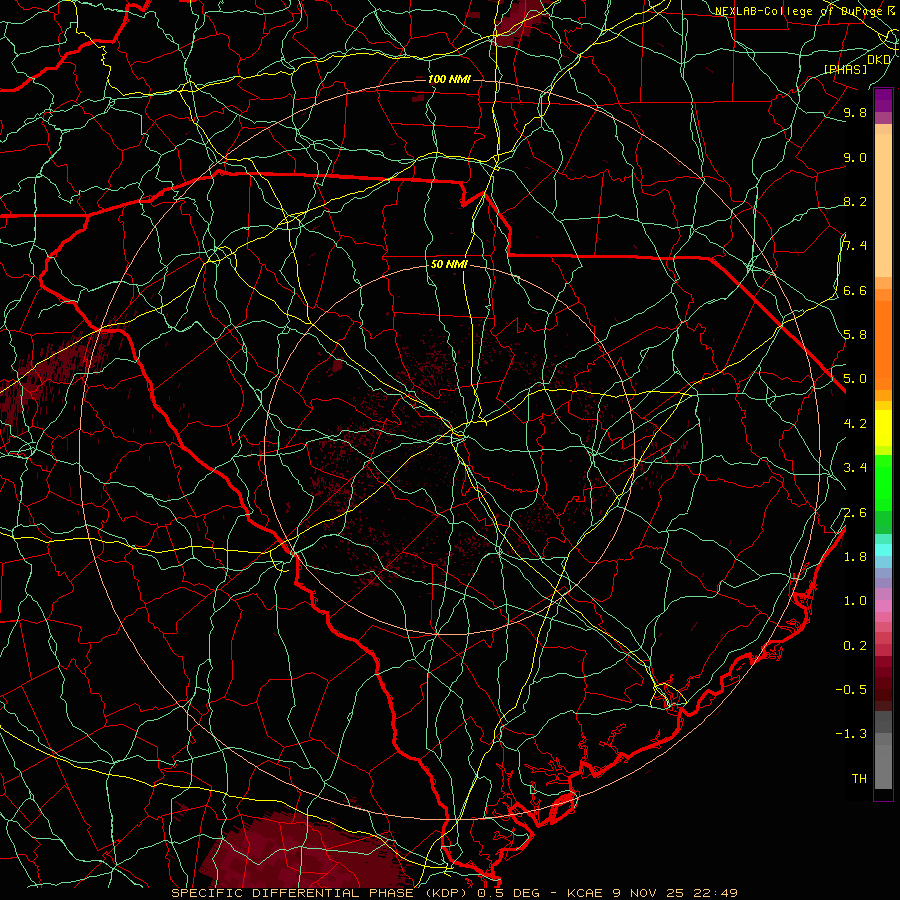The height and width of the screenshot is (900, 900).
Task: Click the 2.6 scale value
Action: [x=855, y=512]
